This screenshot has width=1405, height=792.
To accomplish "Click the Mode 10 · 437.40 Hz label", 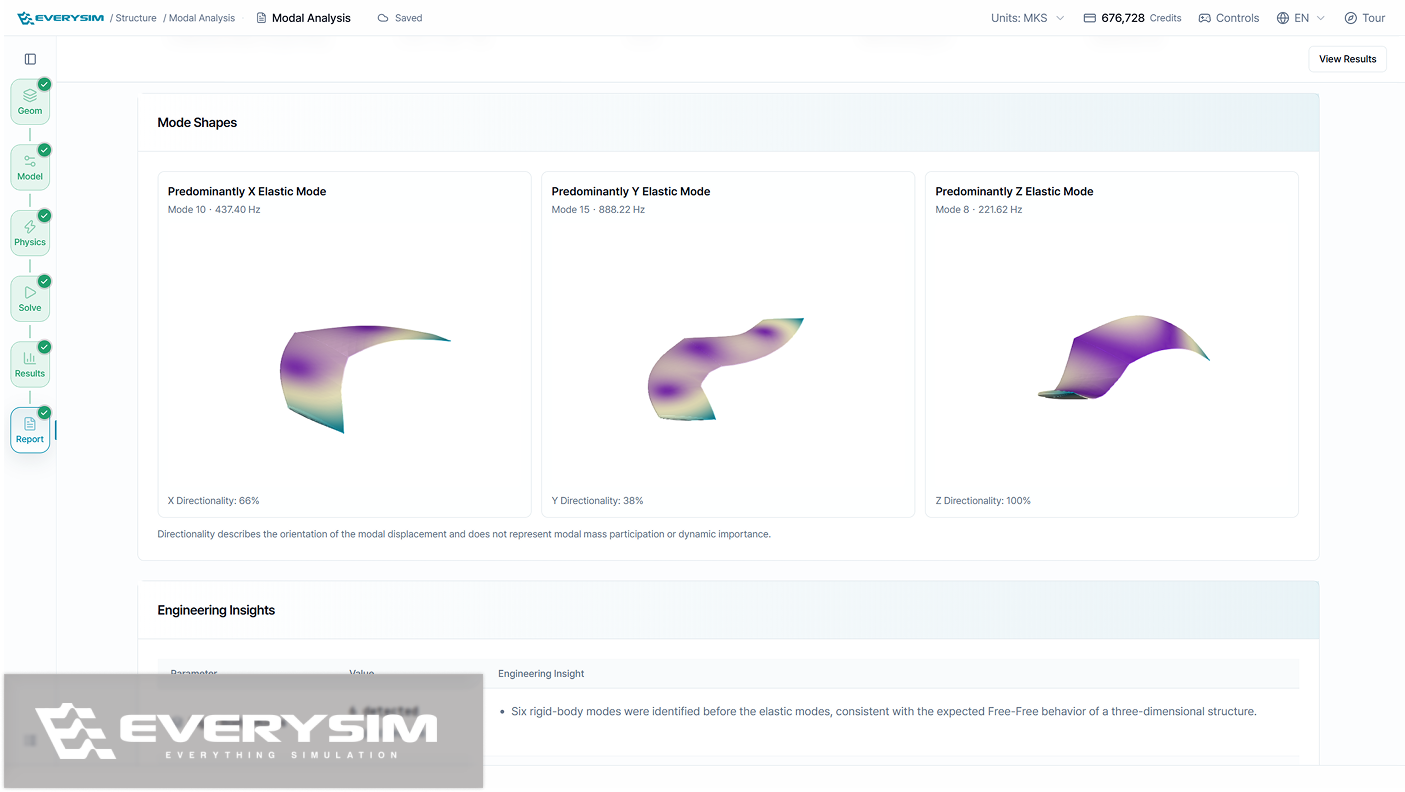I will (214, 210).
